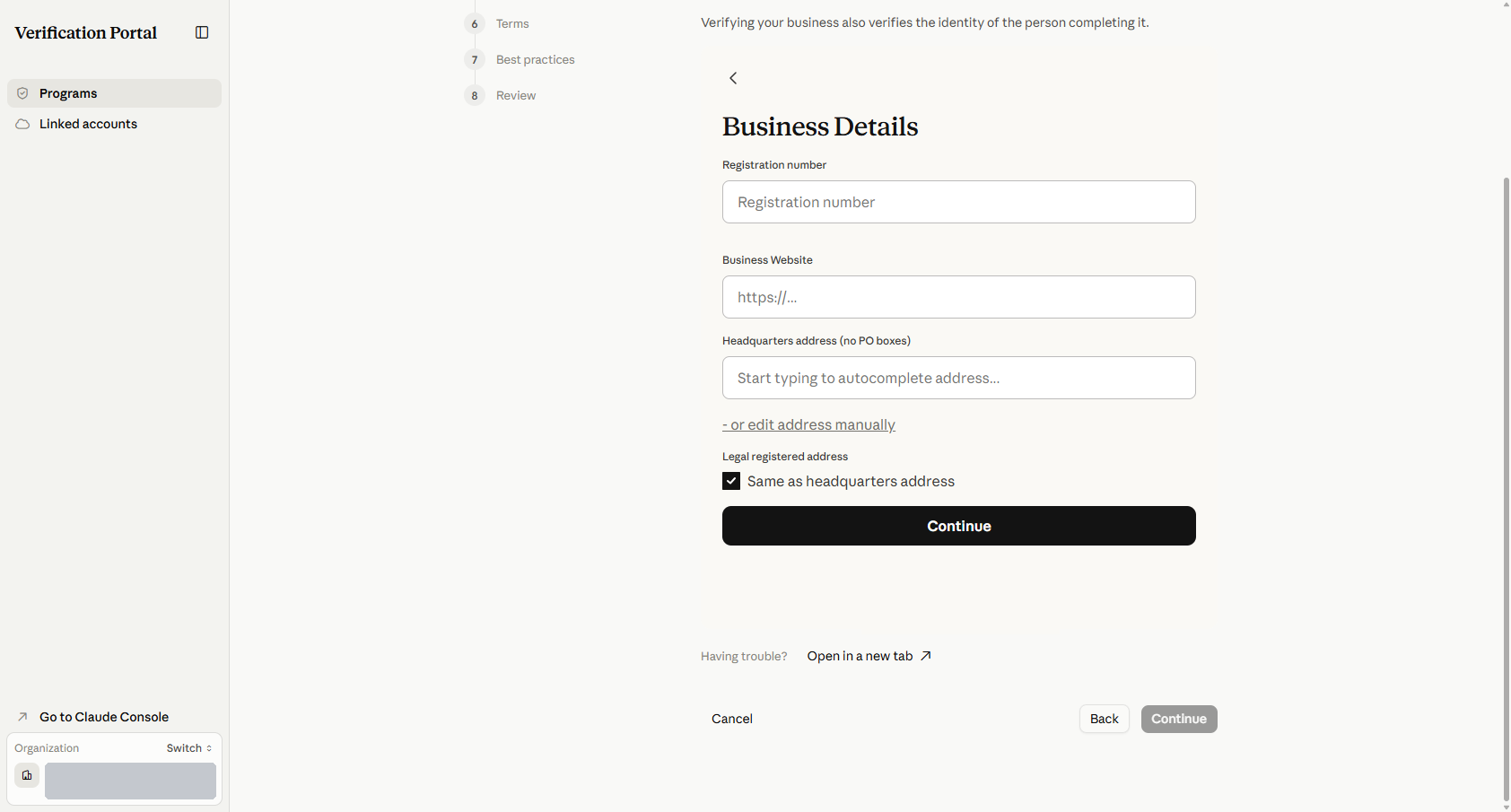This screenshot has height=812, width=1511.
Task: Go to step 6 Terms
Action: (x=498, y=23)
